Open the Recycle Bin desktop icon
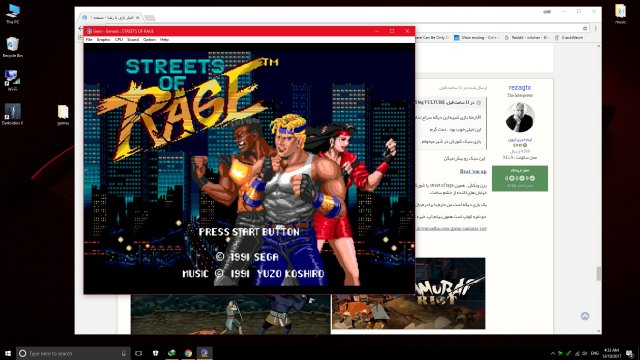Viewport: 640px width, 360px height. (x=13, y=47)
